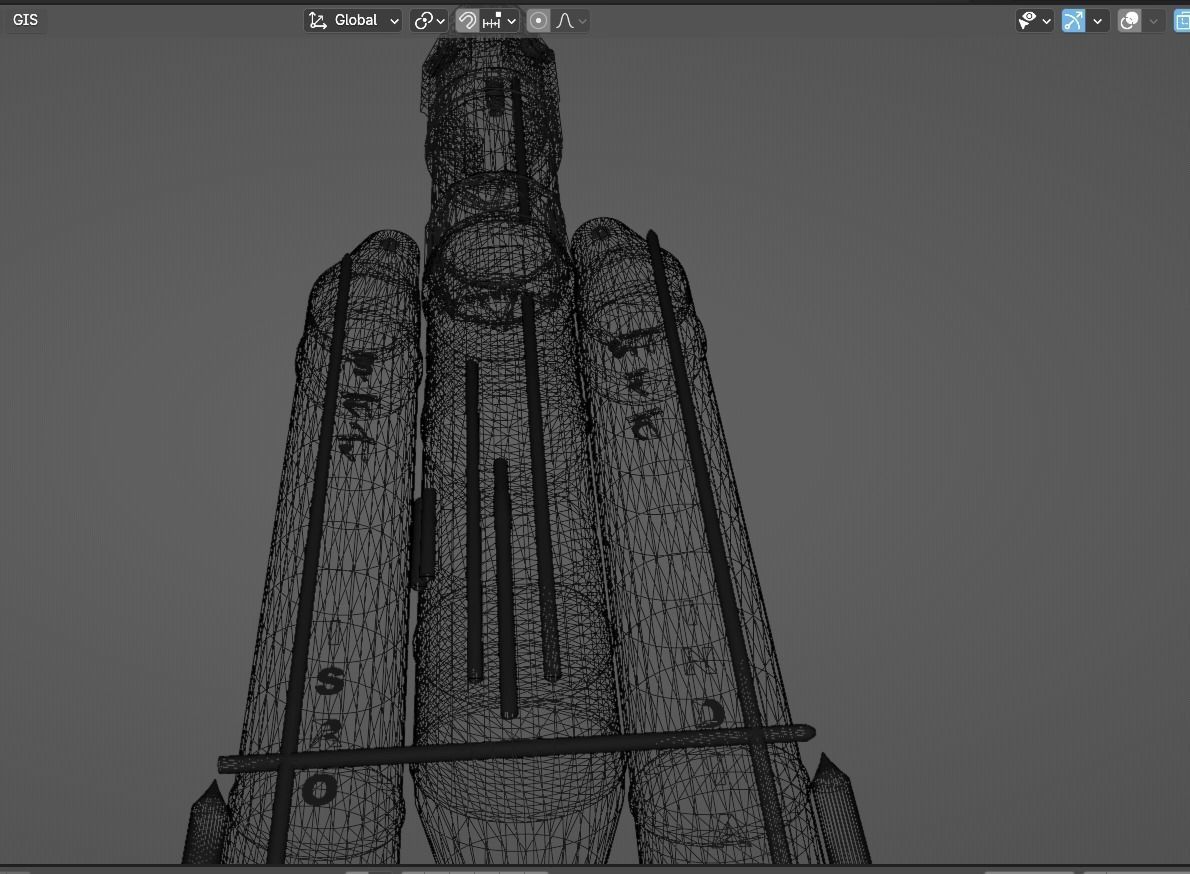
Task: Toggle proportional editing circle icon
Action: tap(538, 20)
